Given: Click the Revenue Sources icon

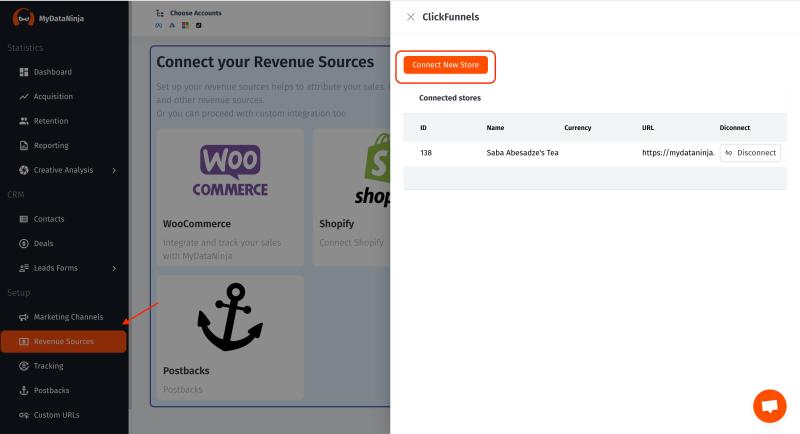Looking at the screenshot, I should [23, 341].
